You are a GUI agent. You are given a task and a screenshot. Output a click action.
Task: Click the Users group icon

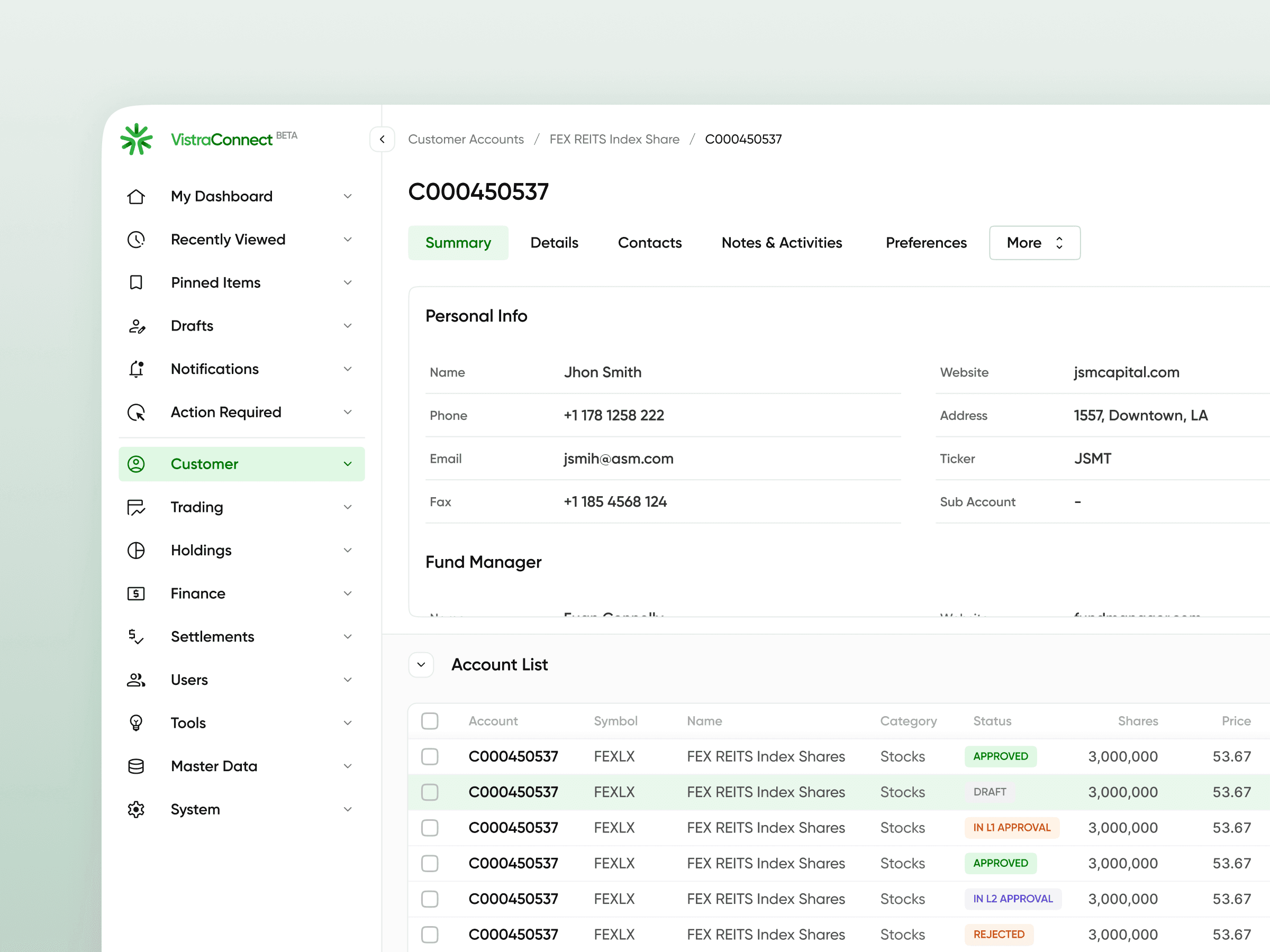click(136, 680)
